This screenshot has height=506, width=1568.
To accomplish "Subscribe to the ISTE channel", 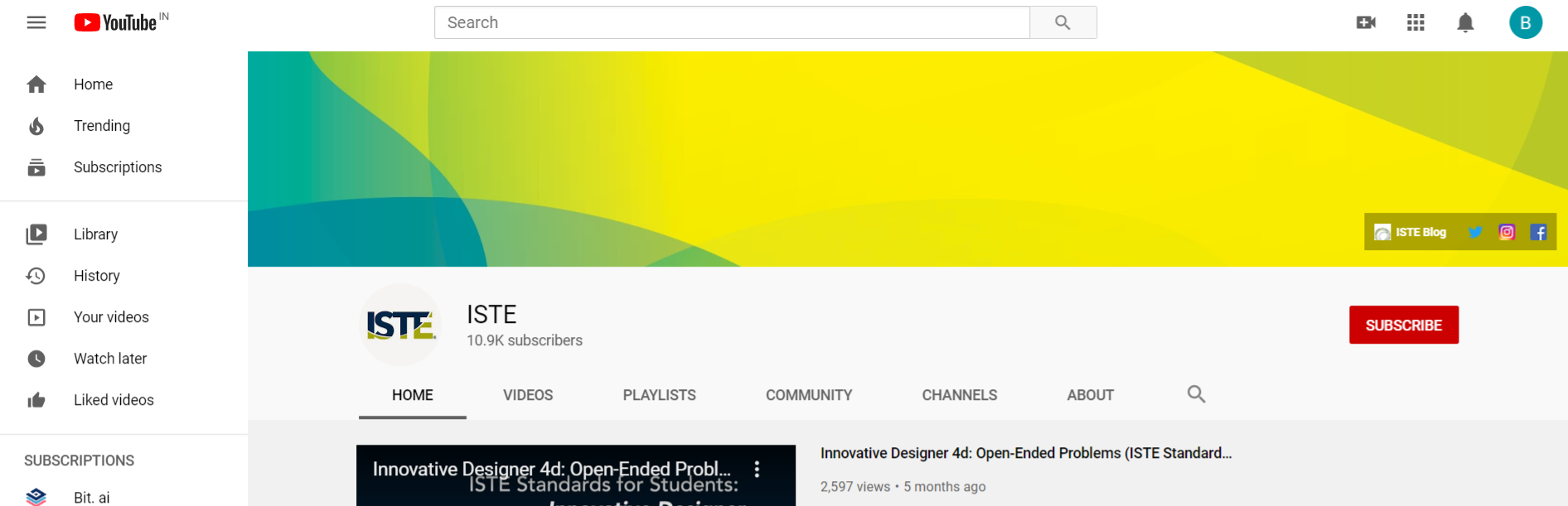I will coord(1404,325).
